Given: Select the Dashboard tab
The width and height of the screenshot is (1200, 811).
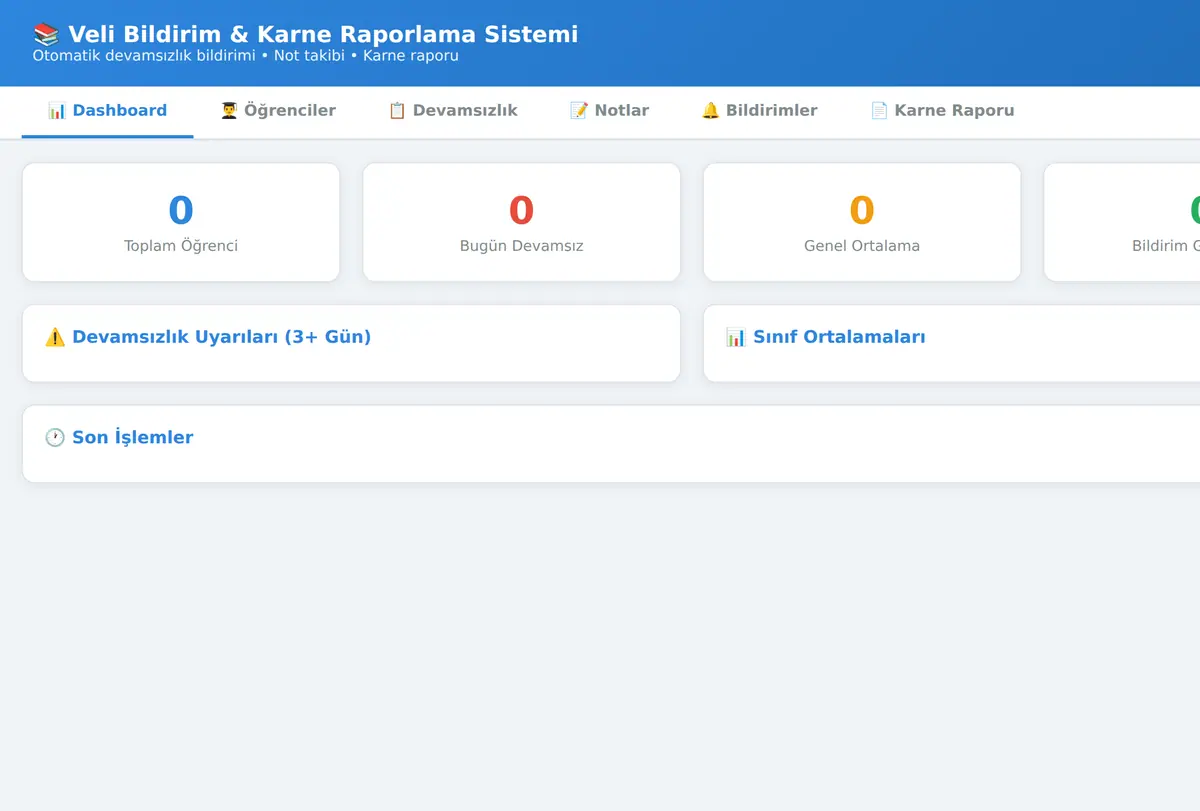Looking at the screenshot, I should pyautogui.click(x=108, y=111).
